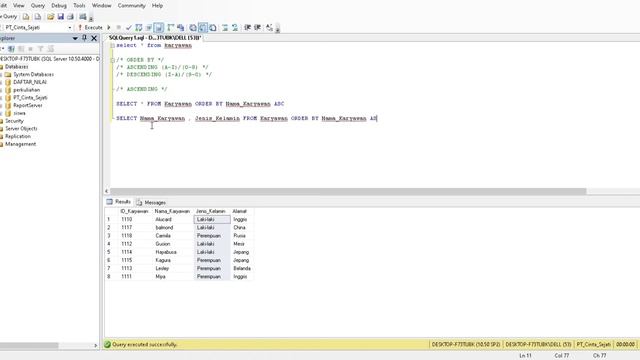Click Connect Object Explorer icon
This screenshot has height=360, width=640.
point(11,49)
